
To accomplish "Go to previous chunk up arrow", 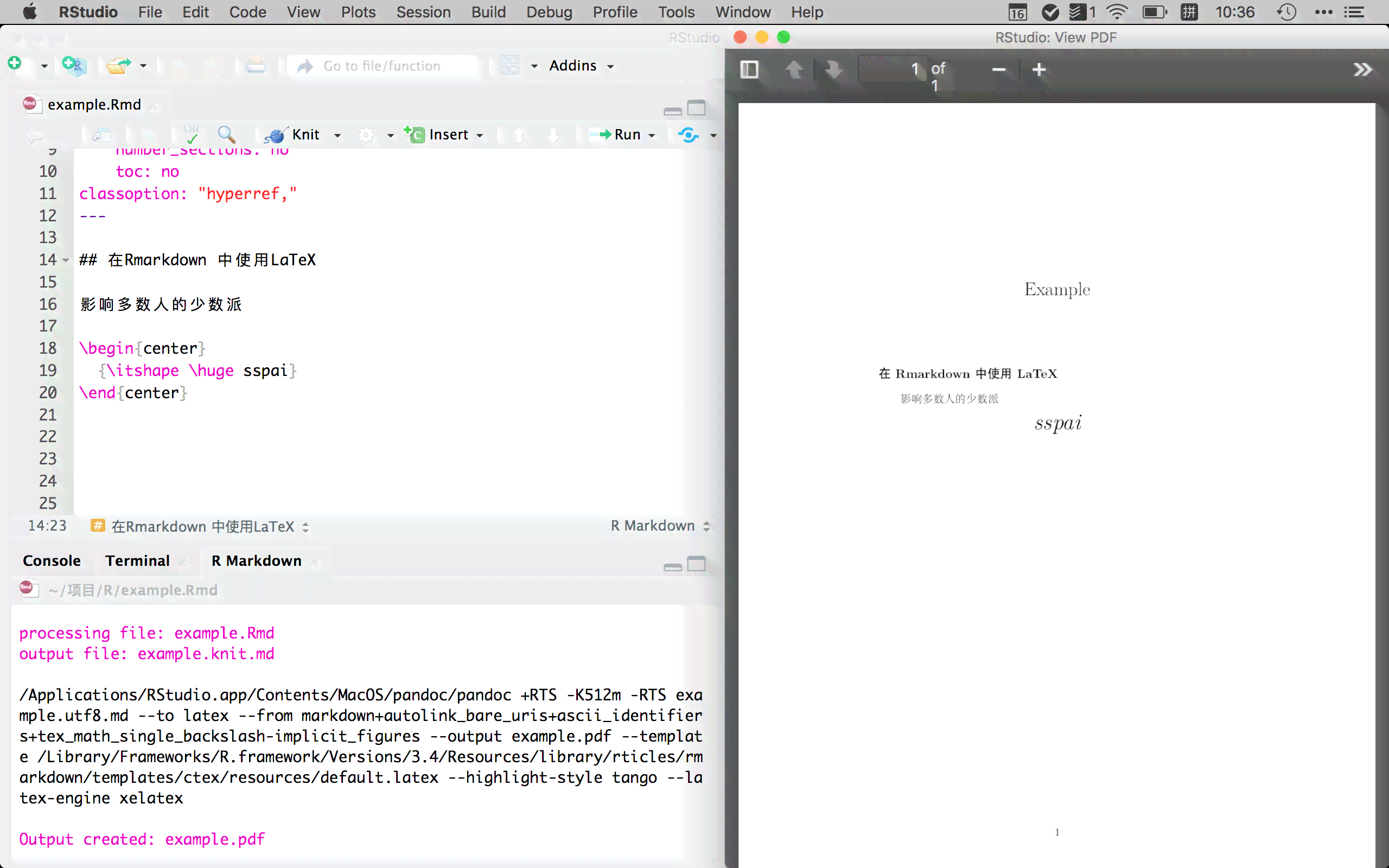I will (519, 136).
